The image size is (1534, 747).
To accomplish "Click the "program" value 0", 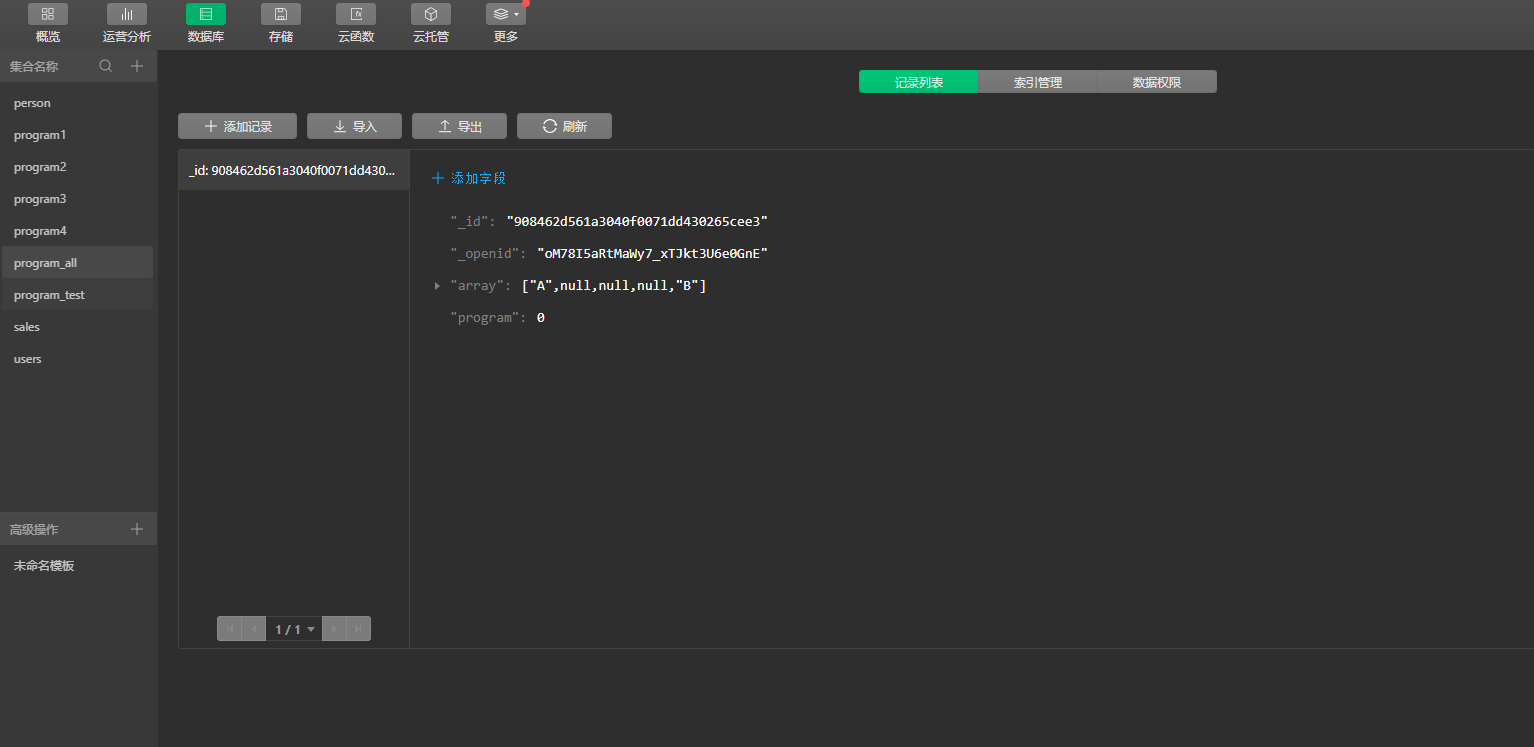I will point(540,318).
